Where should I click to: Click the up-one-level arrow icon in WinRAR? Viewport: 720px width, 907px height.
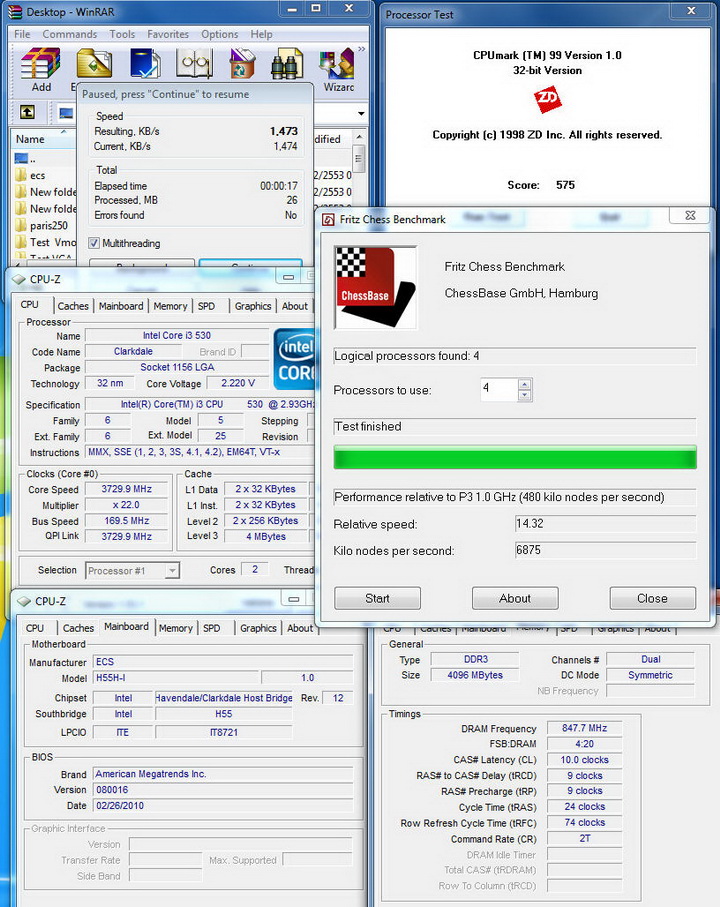point(27,112)
